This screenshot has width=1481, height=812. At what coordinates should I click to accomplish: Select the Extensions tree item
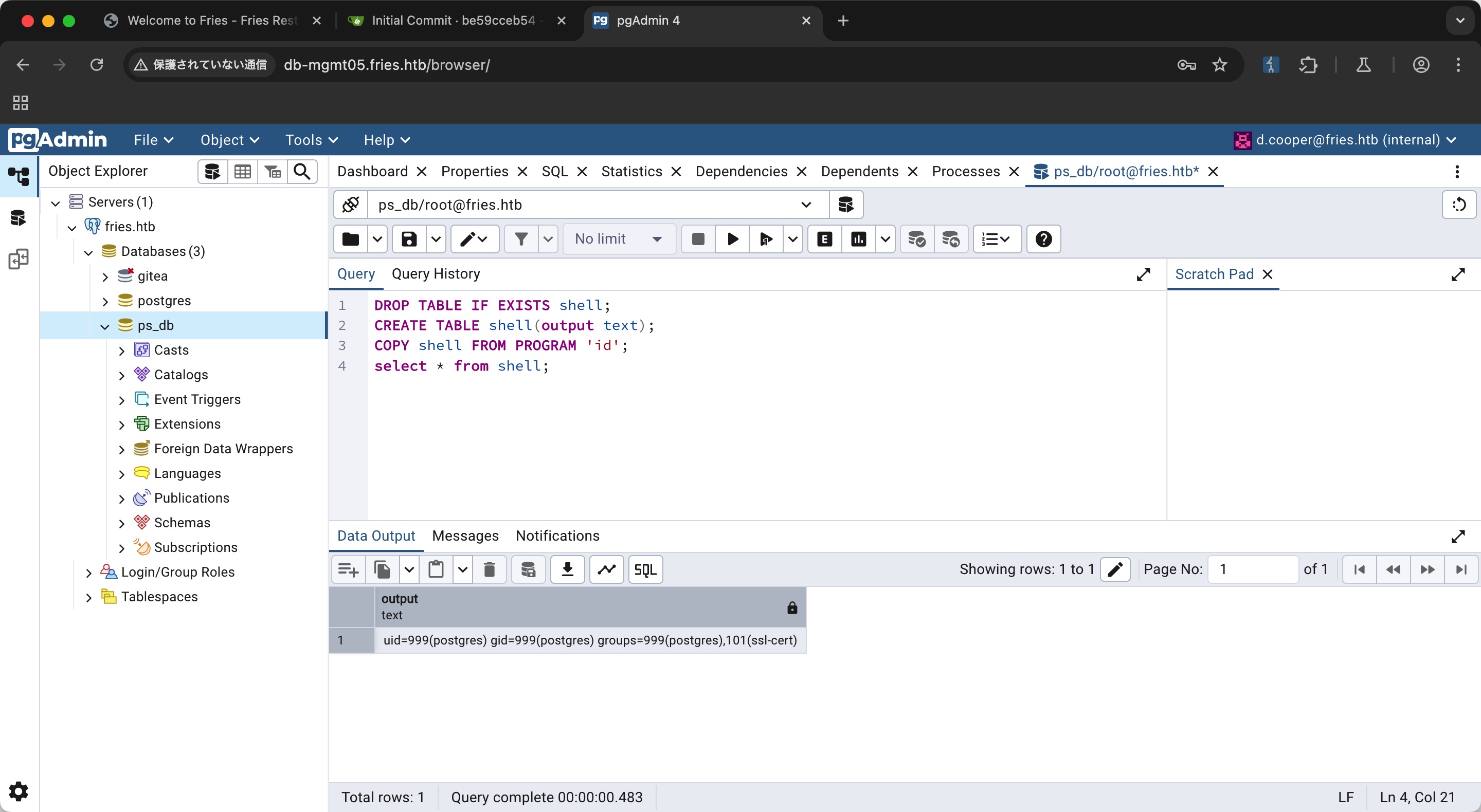pyautogui.click(x=187, y=424)
